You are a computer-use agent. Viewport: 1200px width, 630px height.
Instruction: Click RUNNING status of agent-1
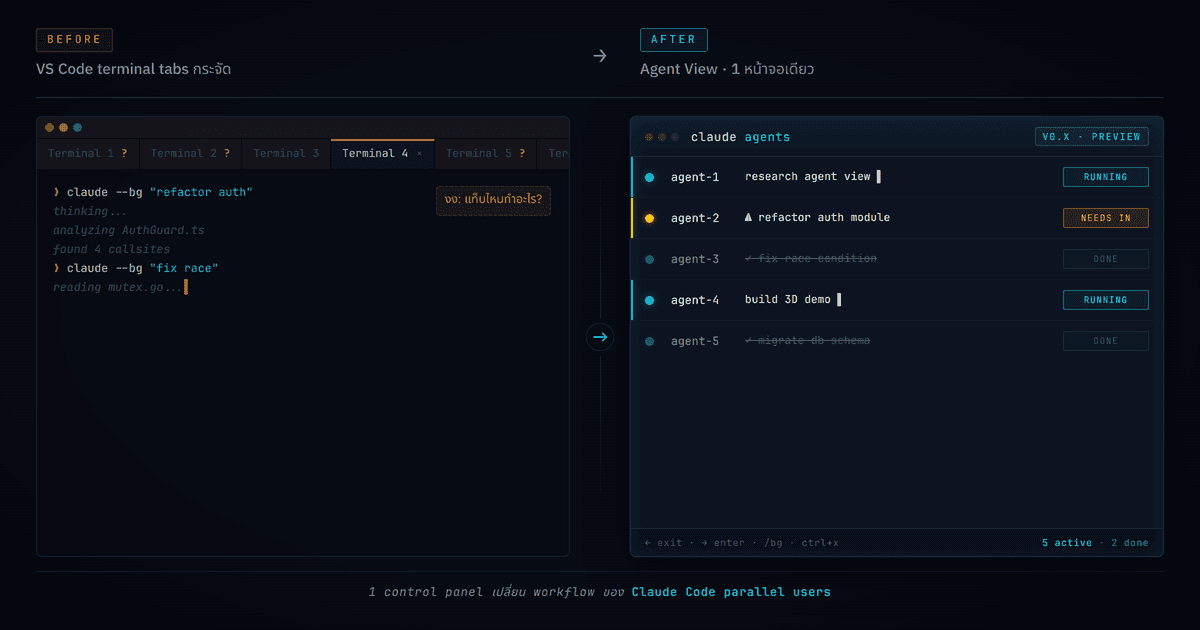pos(1105,177)
